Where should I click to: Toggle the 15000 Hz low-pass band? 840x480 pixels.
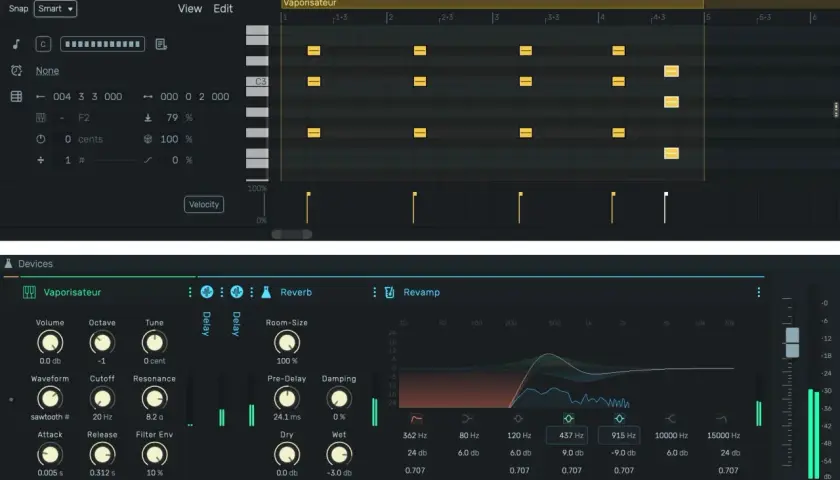[722, 418]
